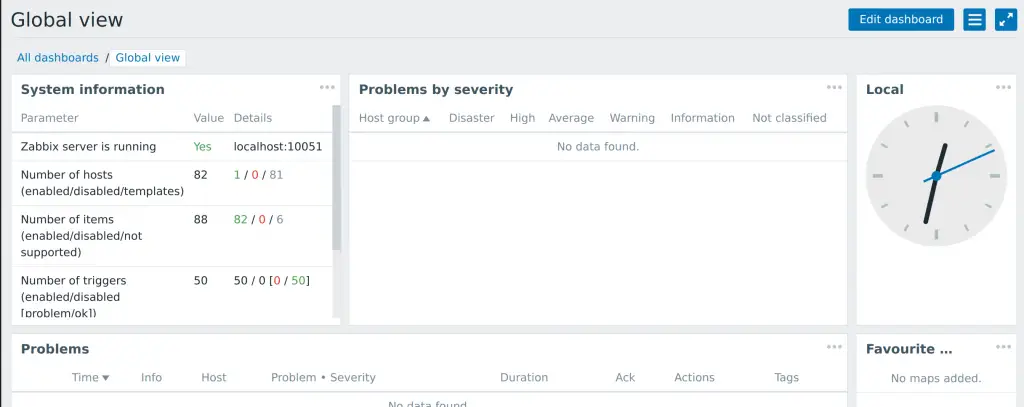This screenshot has height=407, width=1024.
Task: Open Problems widget three-dot menu
Action: pos(834,347)
